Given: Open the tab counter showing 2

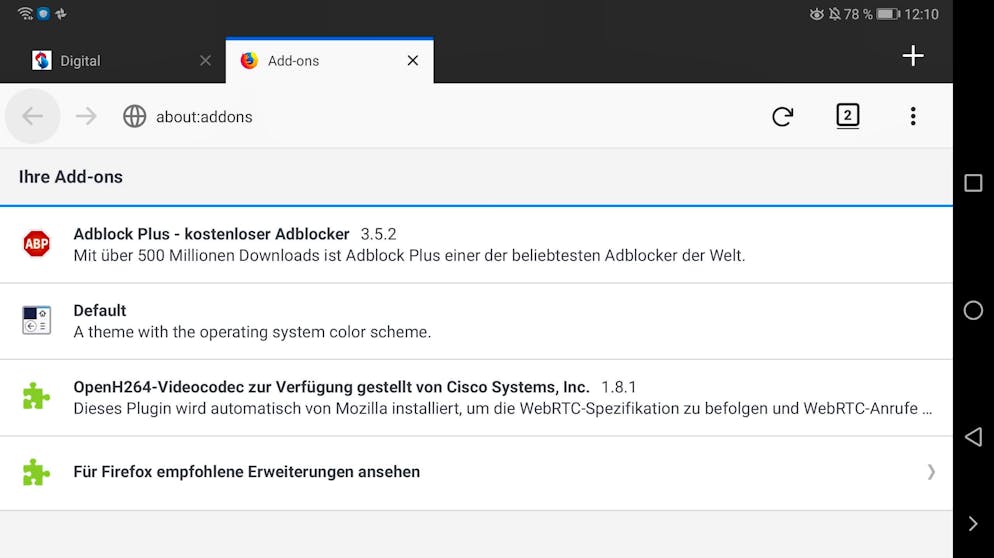Looking at the screenshot, I should point(847,116).
